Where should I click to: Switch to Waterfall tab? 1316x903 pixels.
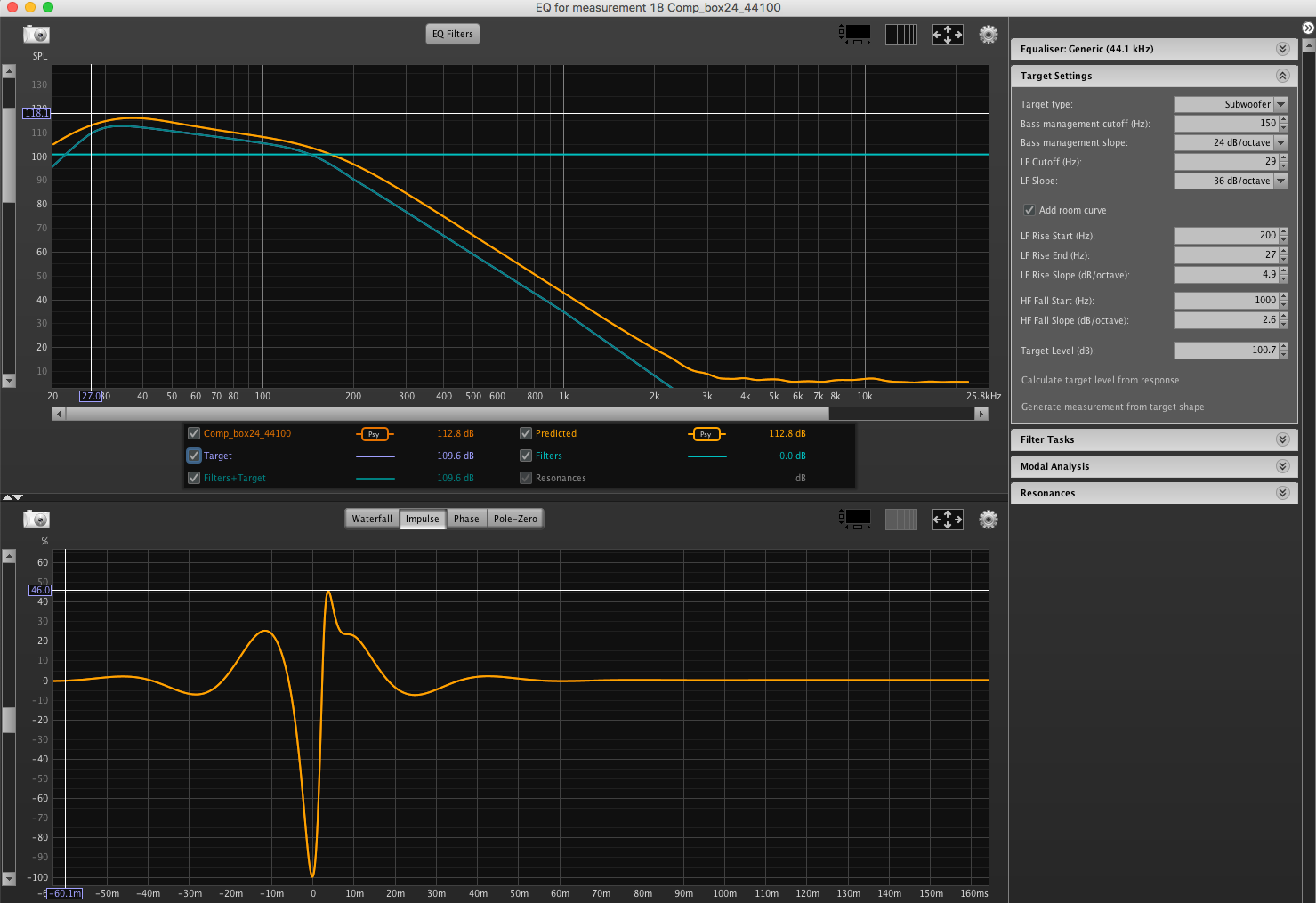click(372, 519)
